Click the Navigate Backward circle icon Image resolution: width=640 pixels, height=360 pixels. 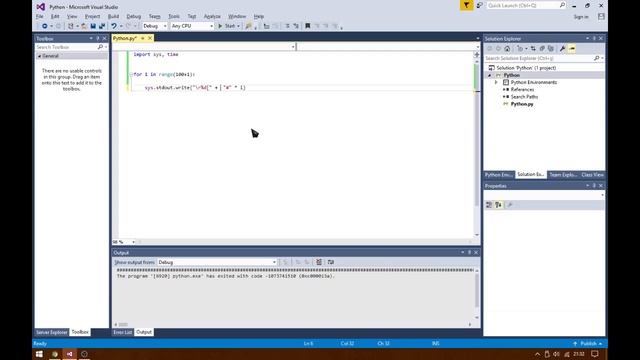pos(44,26)
